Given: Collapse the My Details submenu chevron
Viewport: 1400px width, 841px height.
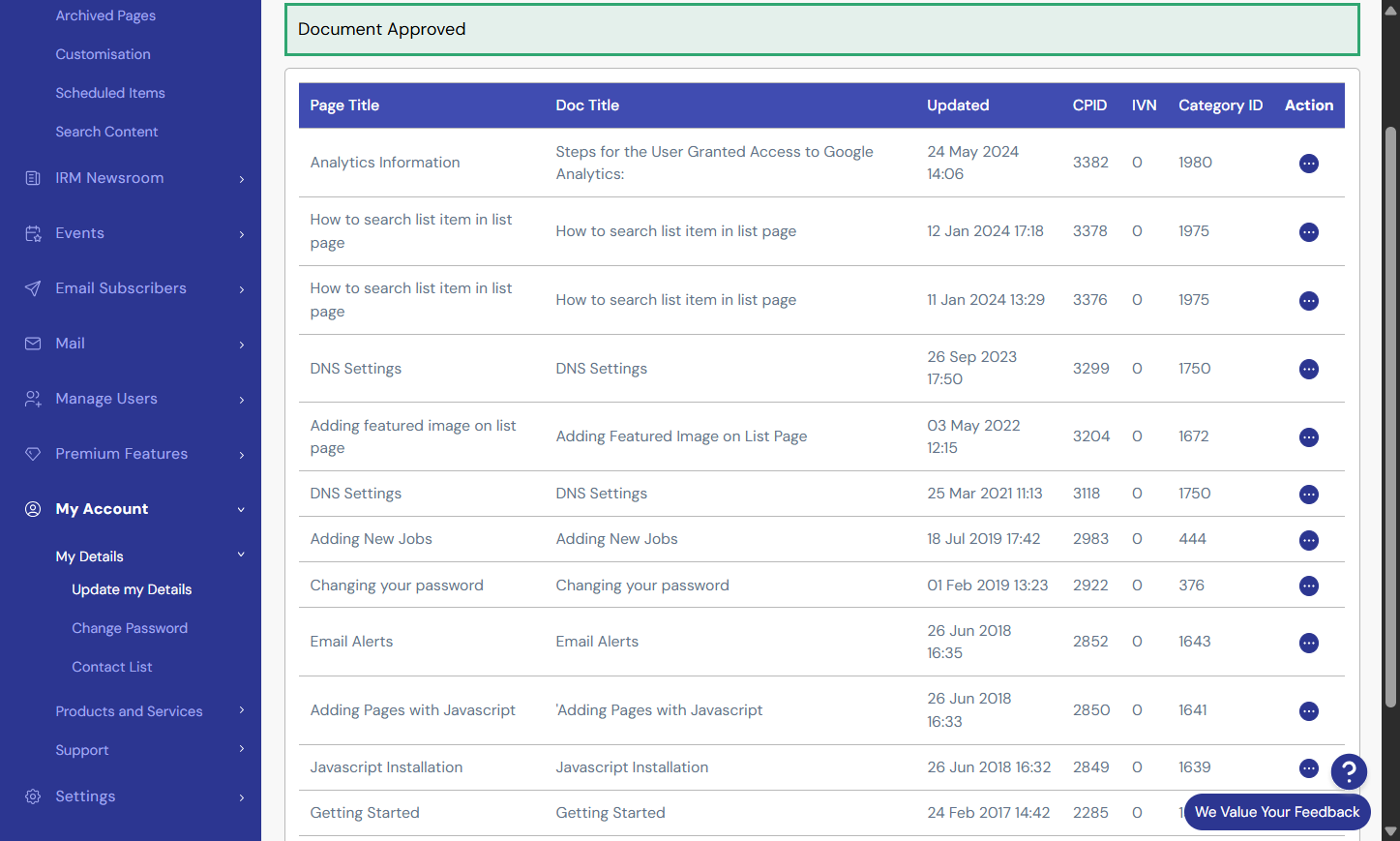Looking at the screenshot, I should tap(242, 555).
